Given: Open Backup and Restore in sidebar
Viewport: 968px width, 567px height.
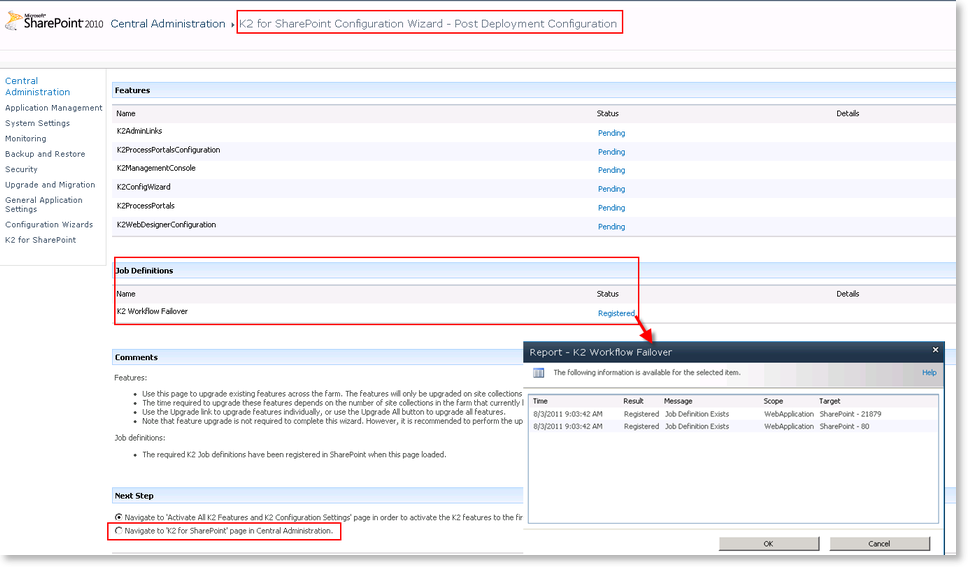Looking at the screenshot, I should (x=45, y=154).
